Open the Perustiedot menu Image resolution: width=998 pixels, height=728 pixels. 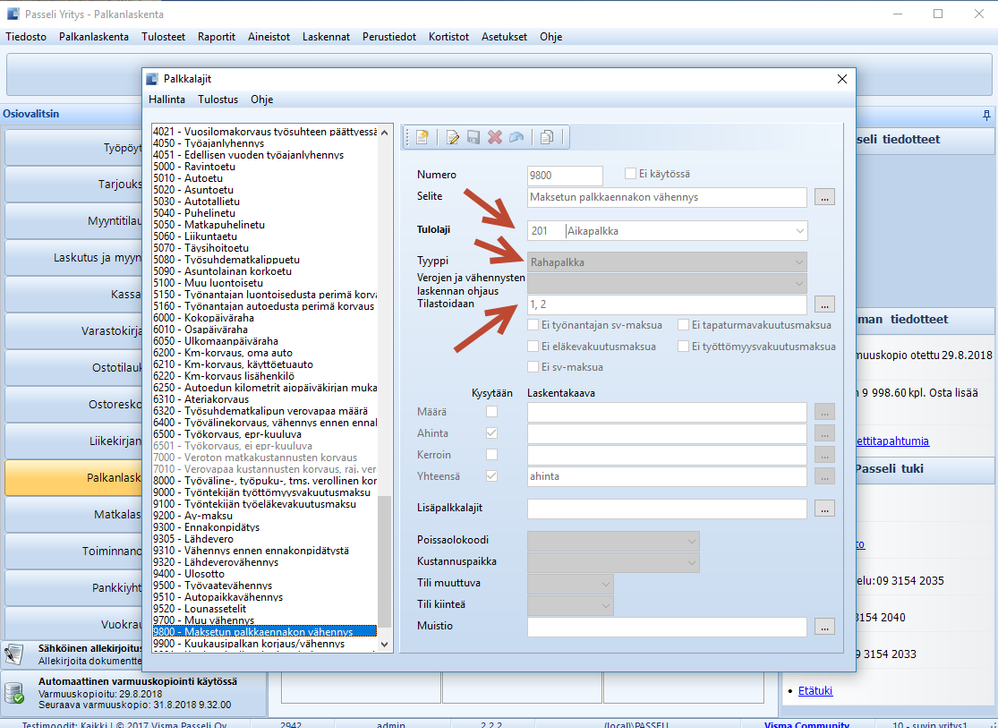(x=390, y=37)
